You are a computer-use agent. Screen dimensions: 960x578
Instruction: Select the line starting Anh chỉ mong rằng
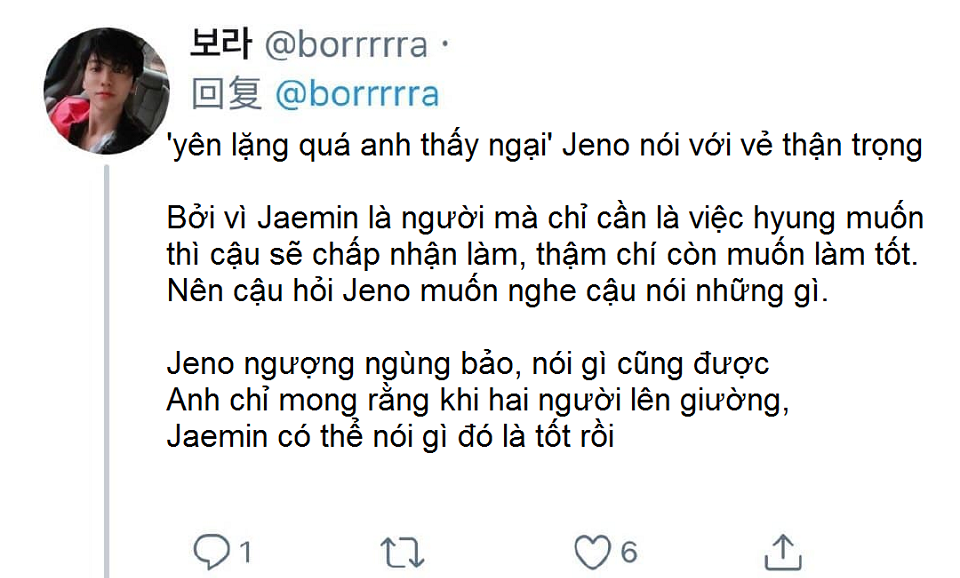tap(478, 401)
